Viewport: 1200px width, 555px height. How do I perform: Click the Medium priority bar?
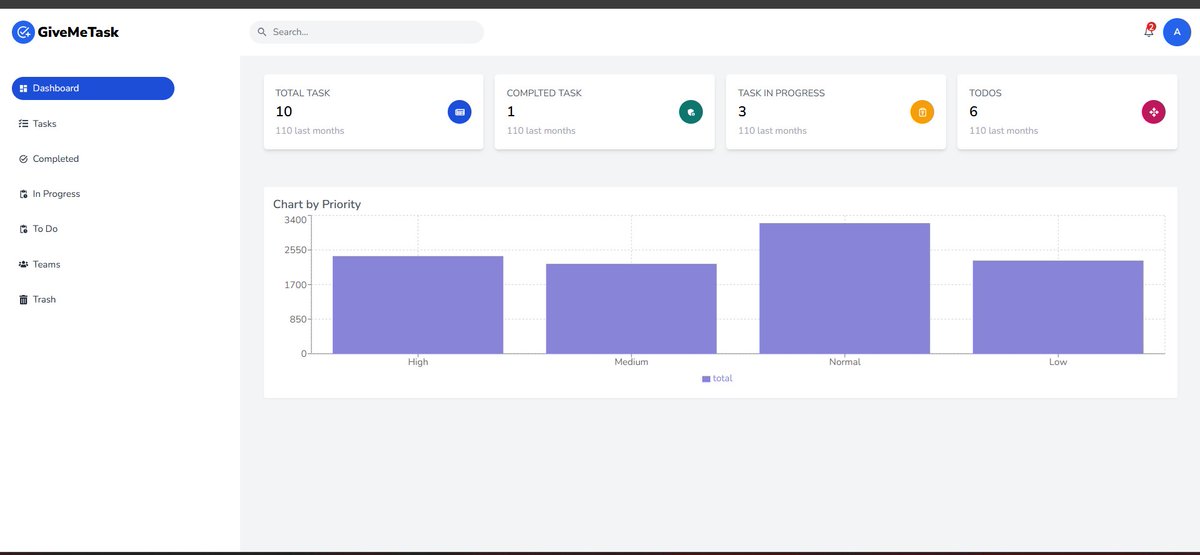tap(631, 309)
